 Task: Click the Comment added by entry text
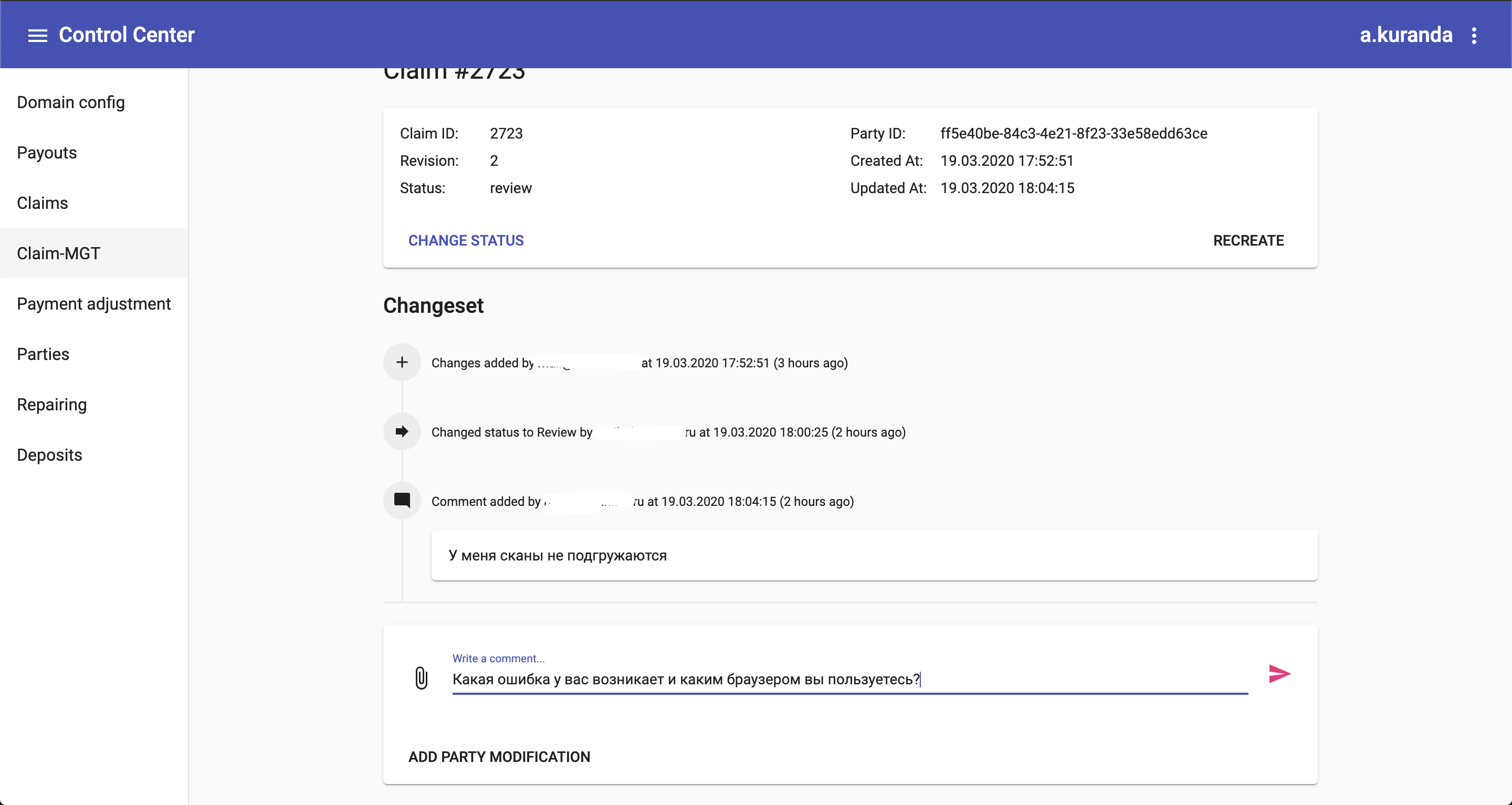point(642,502)
